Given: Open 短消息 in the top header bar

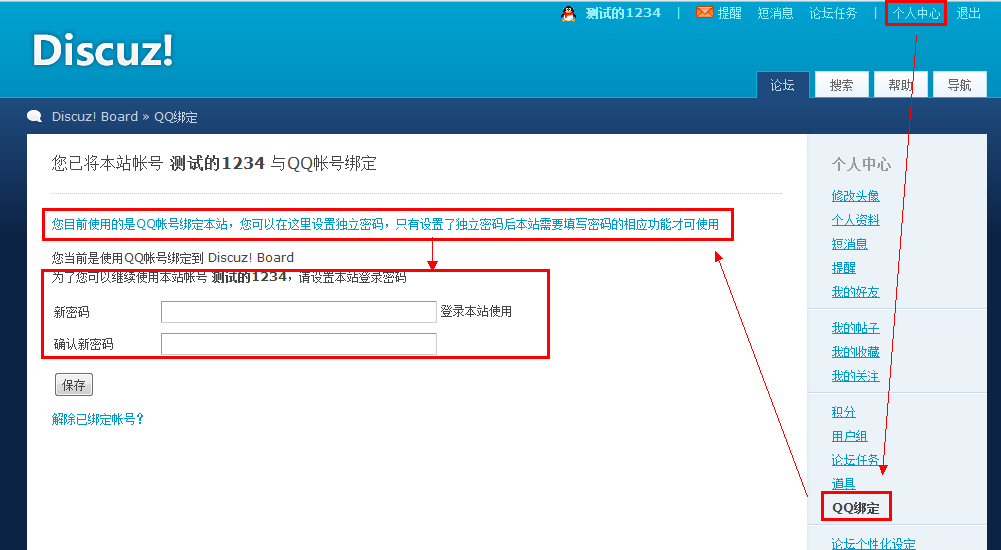Looking at the screenshot, I should (x=775, y=13).
